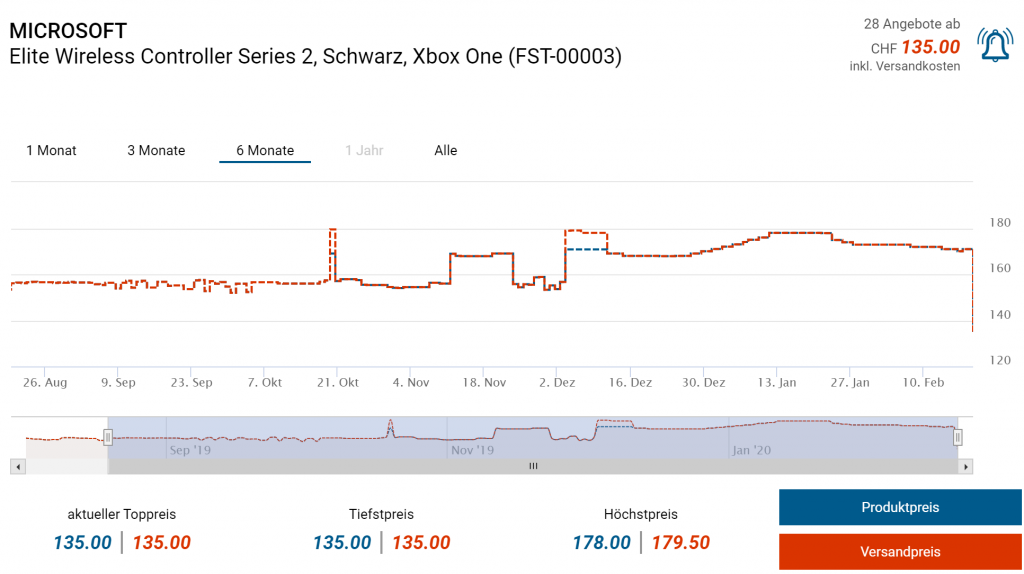
Task: Click the Elite Wireless Controller product title
Action: click(315, 57)
